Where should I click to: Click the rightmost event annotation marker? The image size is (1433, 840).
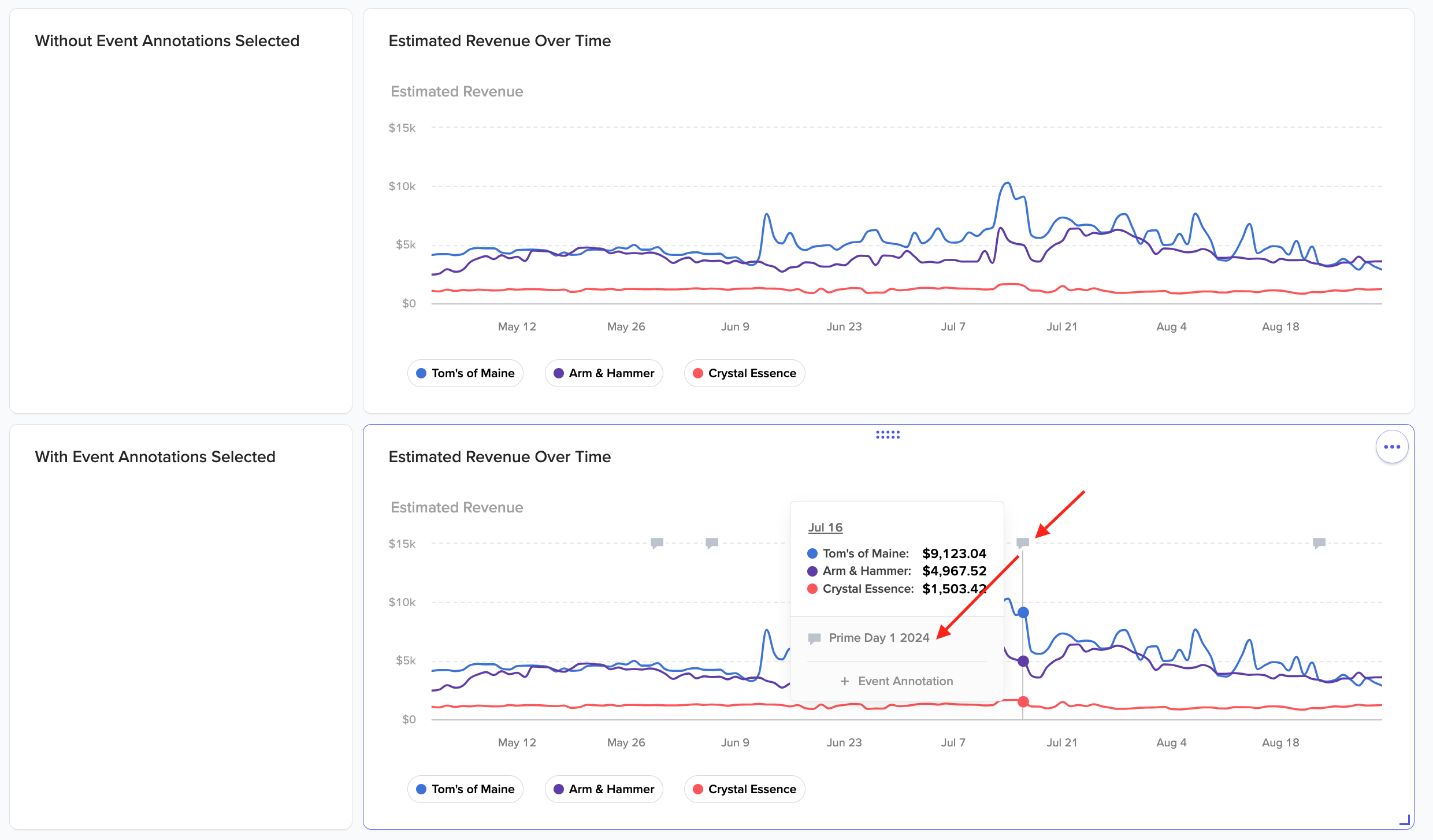point(1319,543)
